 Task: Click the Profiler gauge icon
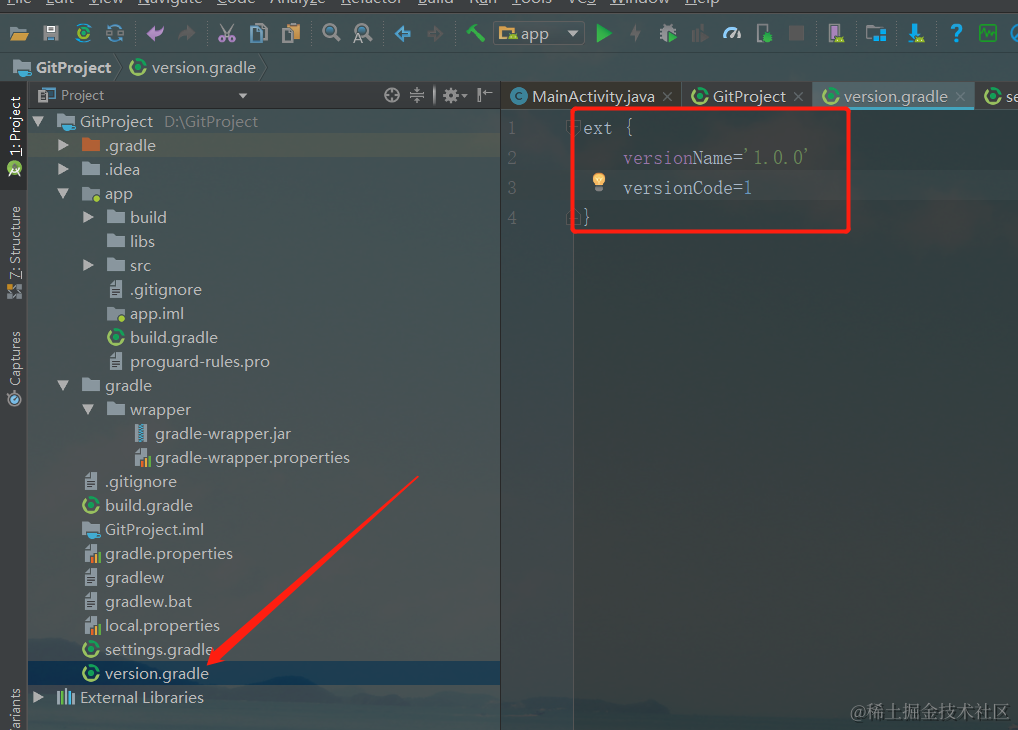click(732, 33)
